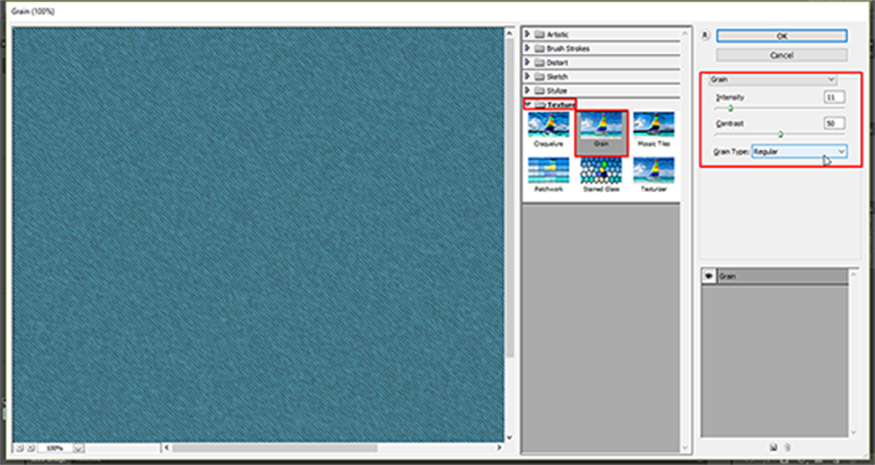875x465 pixels.
Task: Open the zoom percentage dropdown
Action: (x=78, y=448)
